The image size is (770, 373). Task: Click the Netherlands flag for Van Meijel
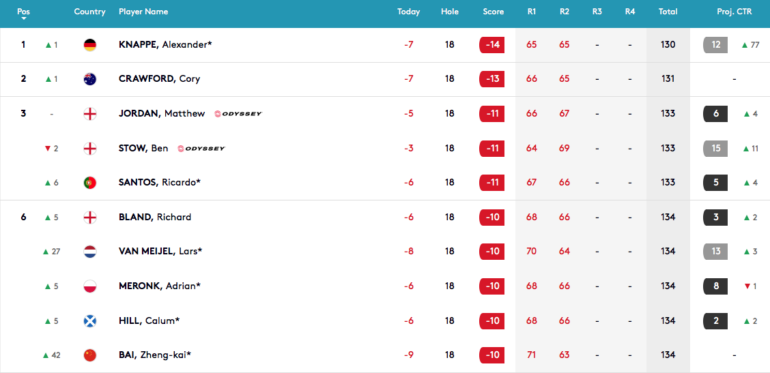pos(90,251)
